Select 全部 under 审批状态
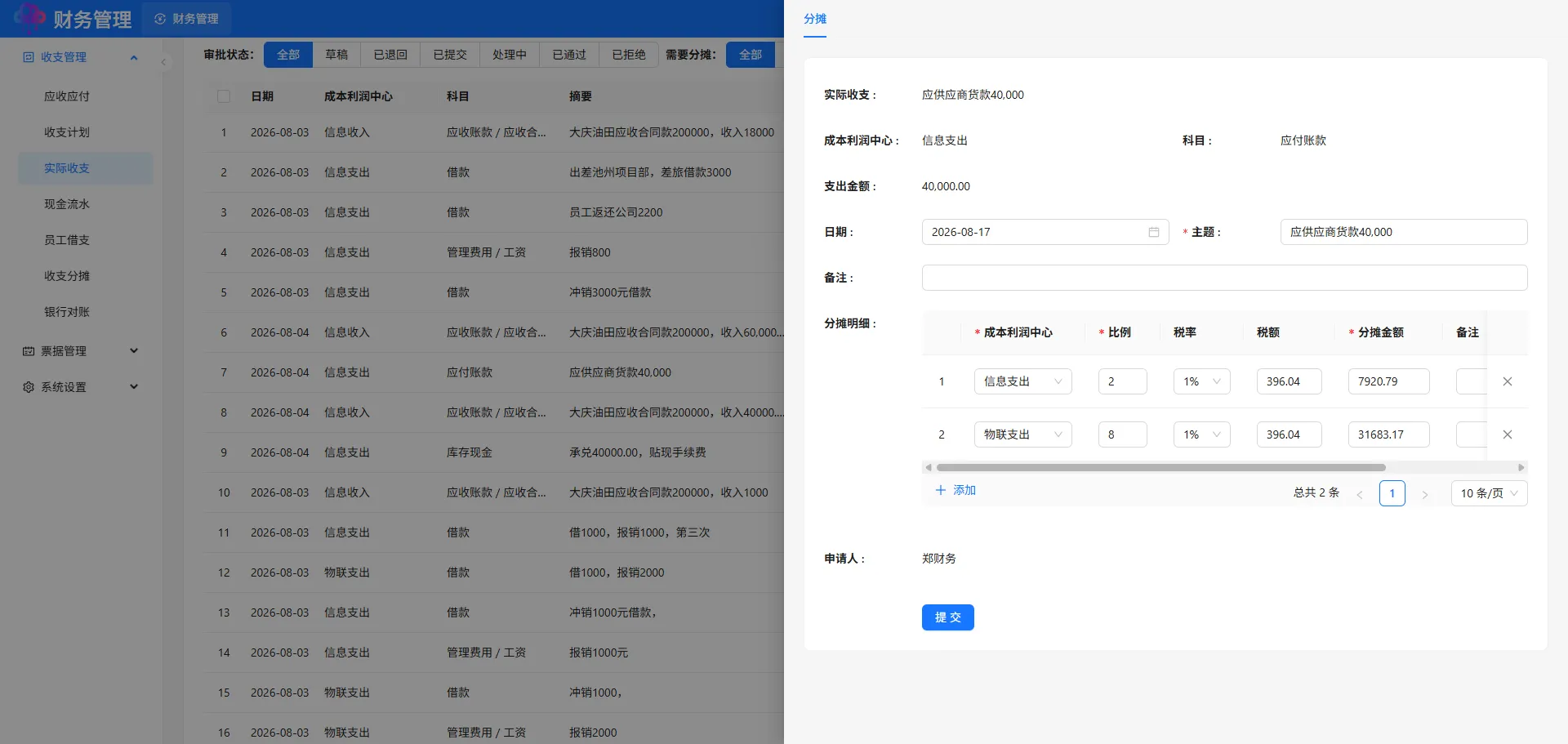Screen dimensions: 1568x744 point(288,55)
